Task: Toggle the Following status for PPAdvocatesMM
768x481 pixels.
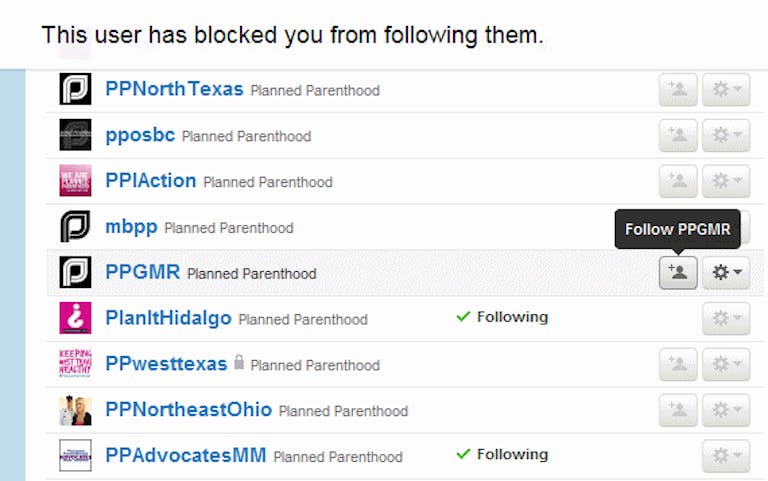Action: tap(502, 455)
